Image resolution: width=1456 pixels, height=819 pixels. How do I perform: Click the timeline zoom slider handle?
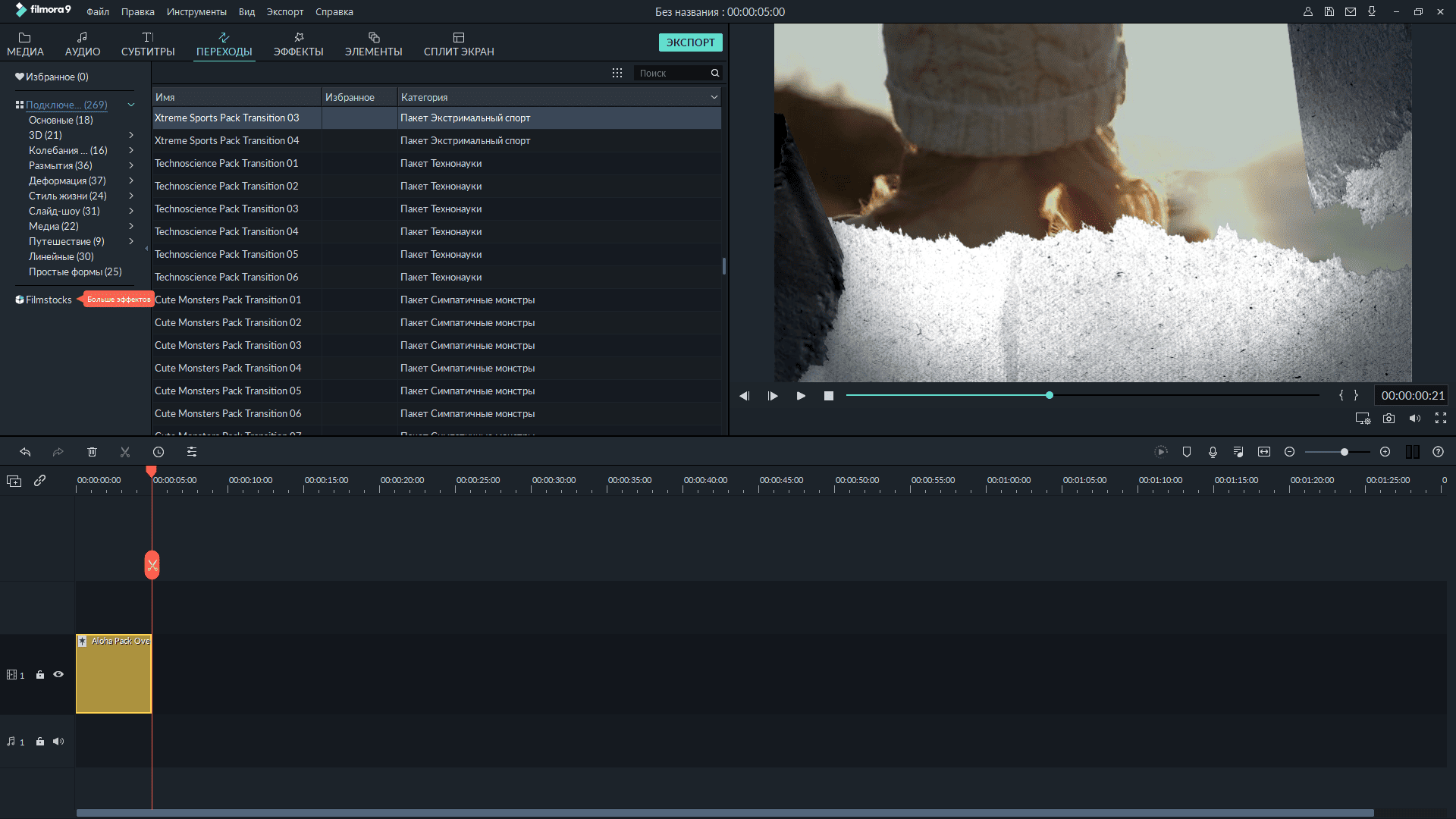click(x=1344, y=452)
